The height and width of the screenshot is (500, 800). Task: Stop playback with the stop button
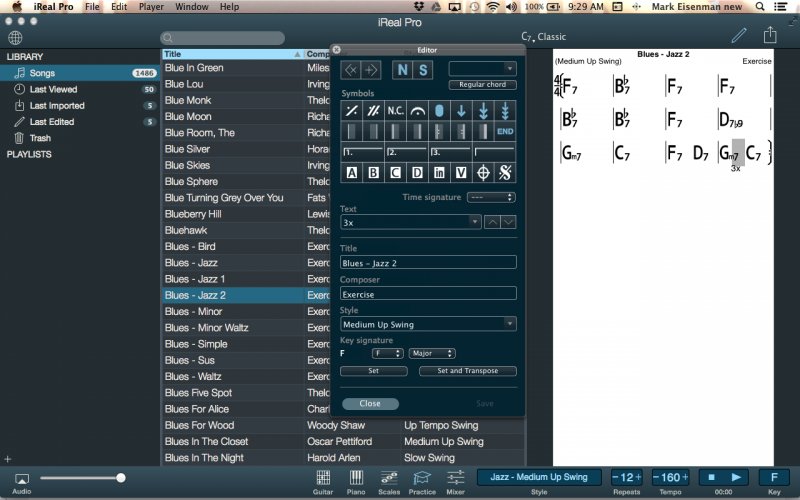coord(711,478)
